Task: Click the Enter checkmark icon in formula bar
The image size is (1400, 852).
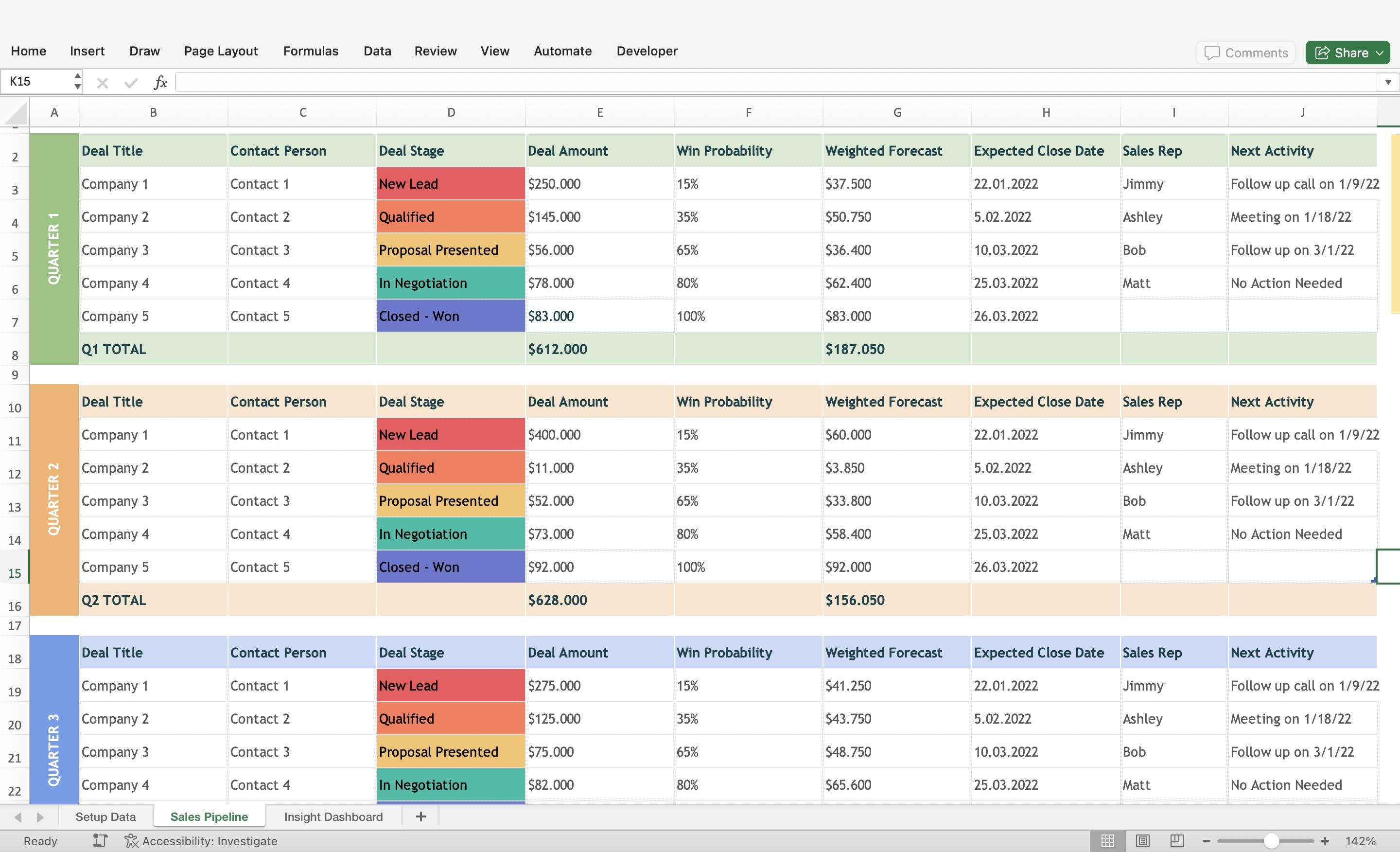Action: [131, 82]
